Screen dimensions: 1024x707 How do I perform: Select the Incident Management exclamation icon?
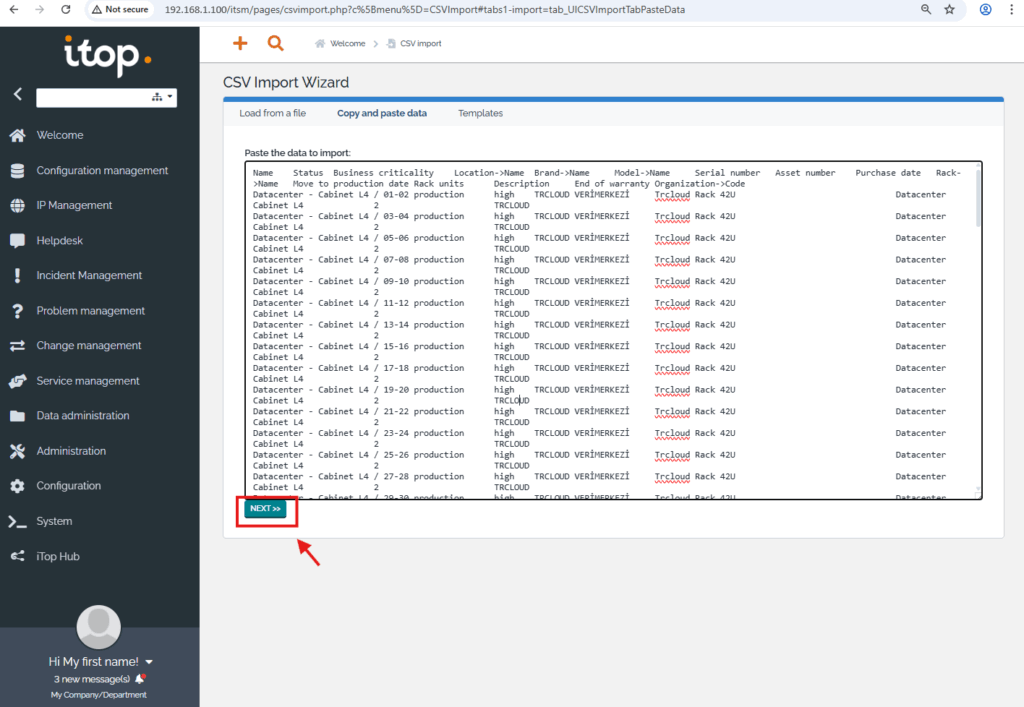tap(17, 276)
